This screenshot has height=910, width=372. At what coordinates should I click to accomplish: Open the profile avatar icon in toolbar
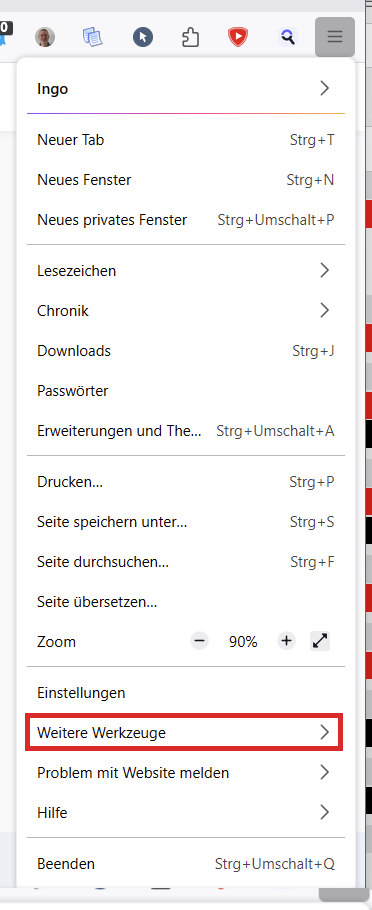click(x=45, y=38)
